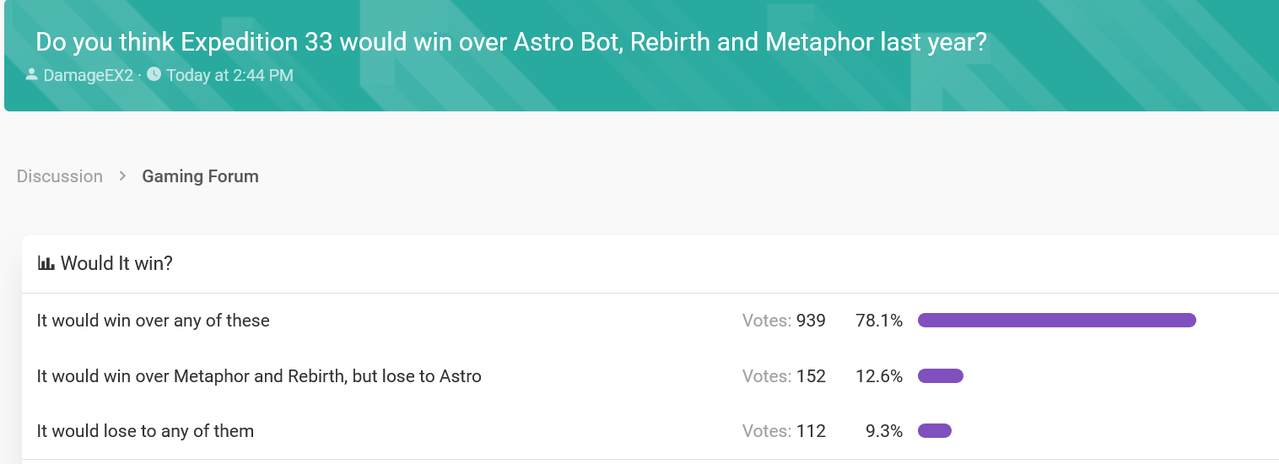Click the "Votes: 112" count
Viewport: 1279px width, 464px height.
click(783, 431)
